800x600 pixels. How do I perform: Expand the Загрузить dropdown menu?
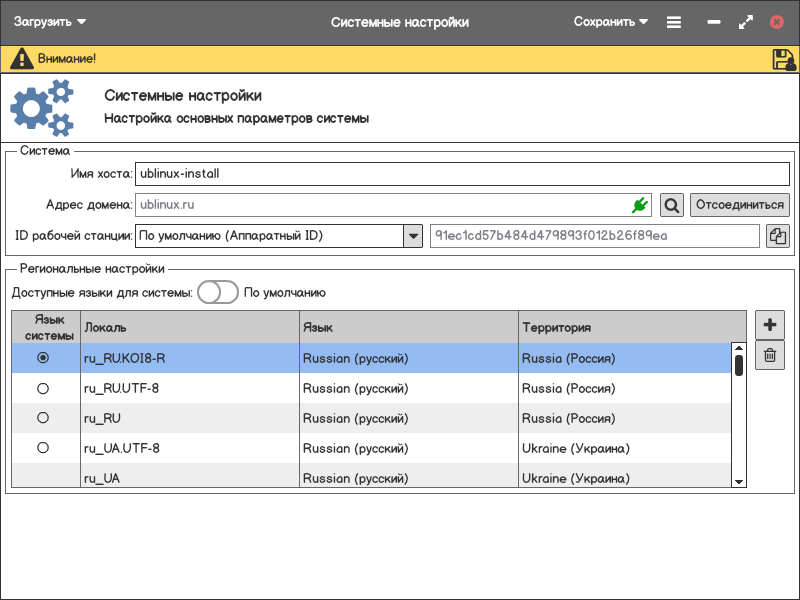[50, 22]
